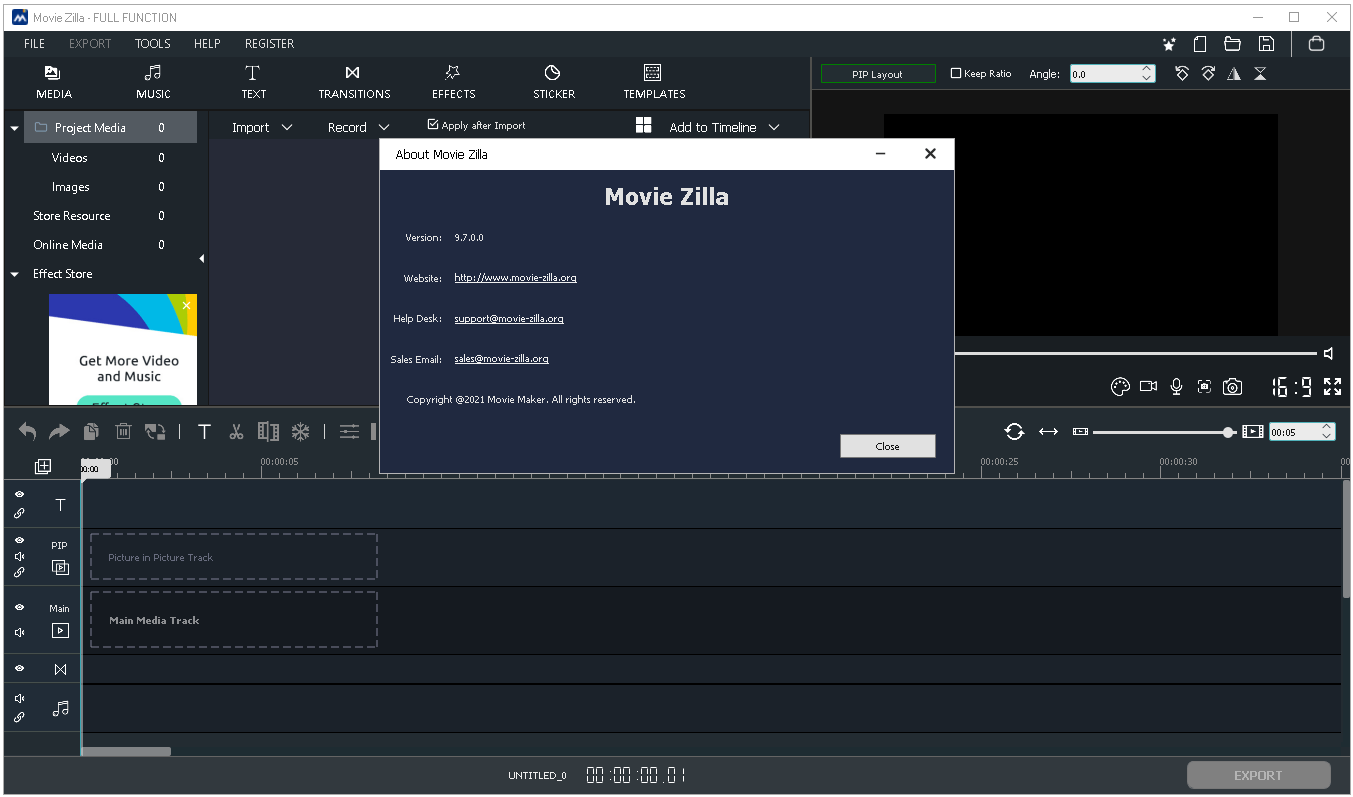Open the adjustment sliders icon in the timeline toolbar
The height and width of the screenshot is (797, 1353).
(x=349, y=431)
